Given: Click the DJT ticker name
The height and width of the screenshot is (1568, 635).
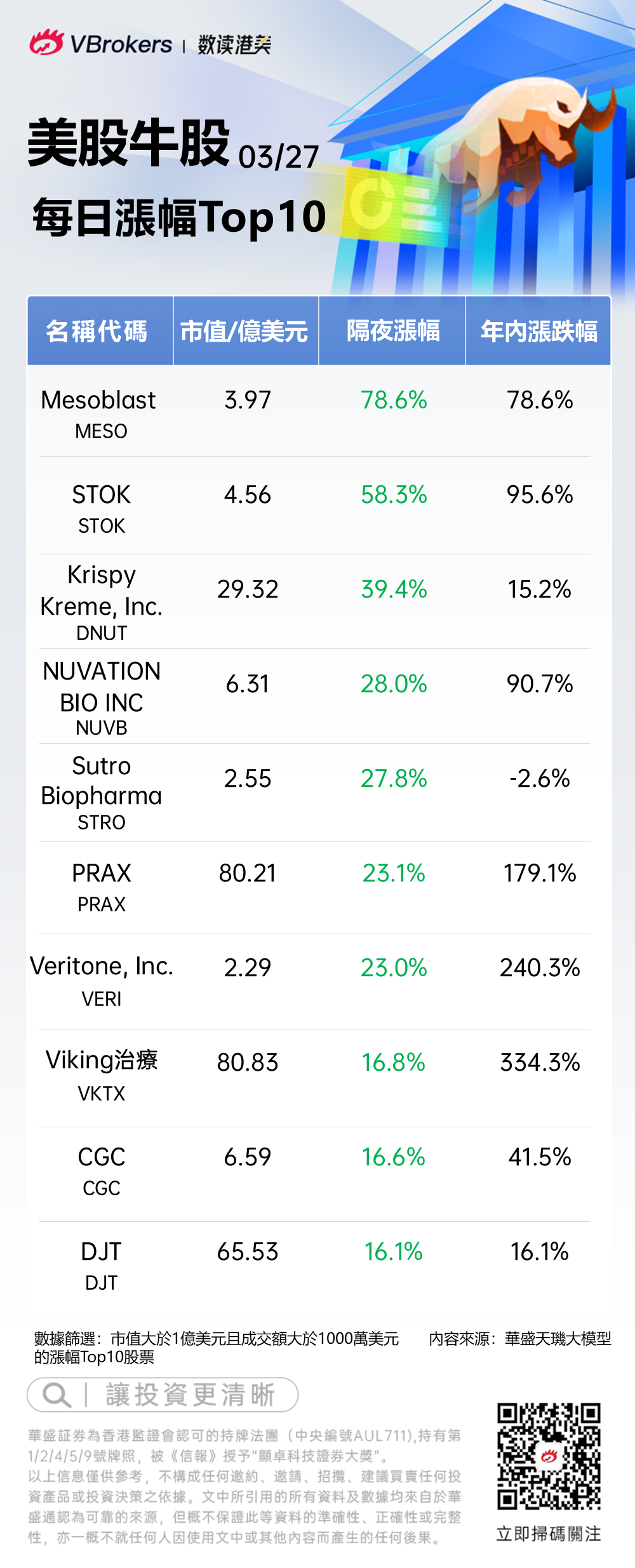Looking at the screenshot, I should pos(102,1252).
